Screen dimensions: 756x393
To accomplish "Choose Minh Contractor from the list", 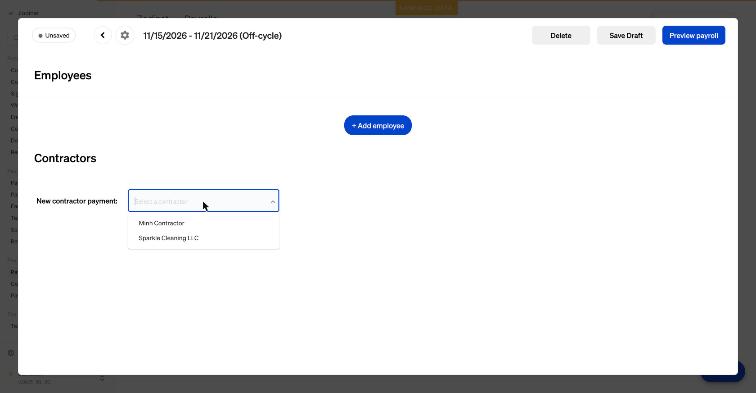I will 161,223.
